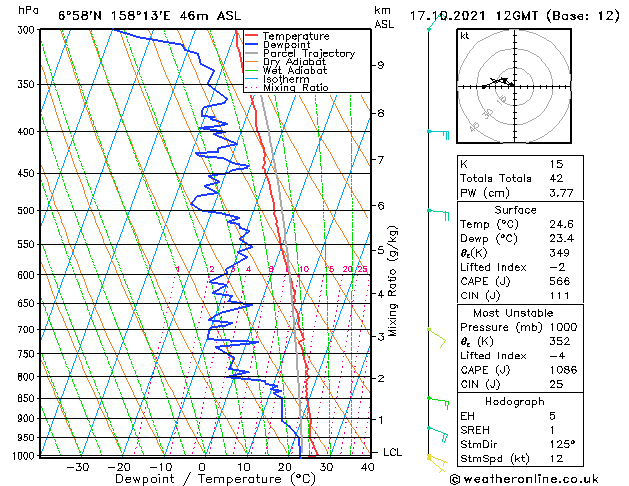Screen dimensions: 629x486
Task: Click the vertical 'Mixing Ratio (g/kg)' axis title
Action: (x=392, y=281)
